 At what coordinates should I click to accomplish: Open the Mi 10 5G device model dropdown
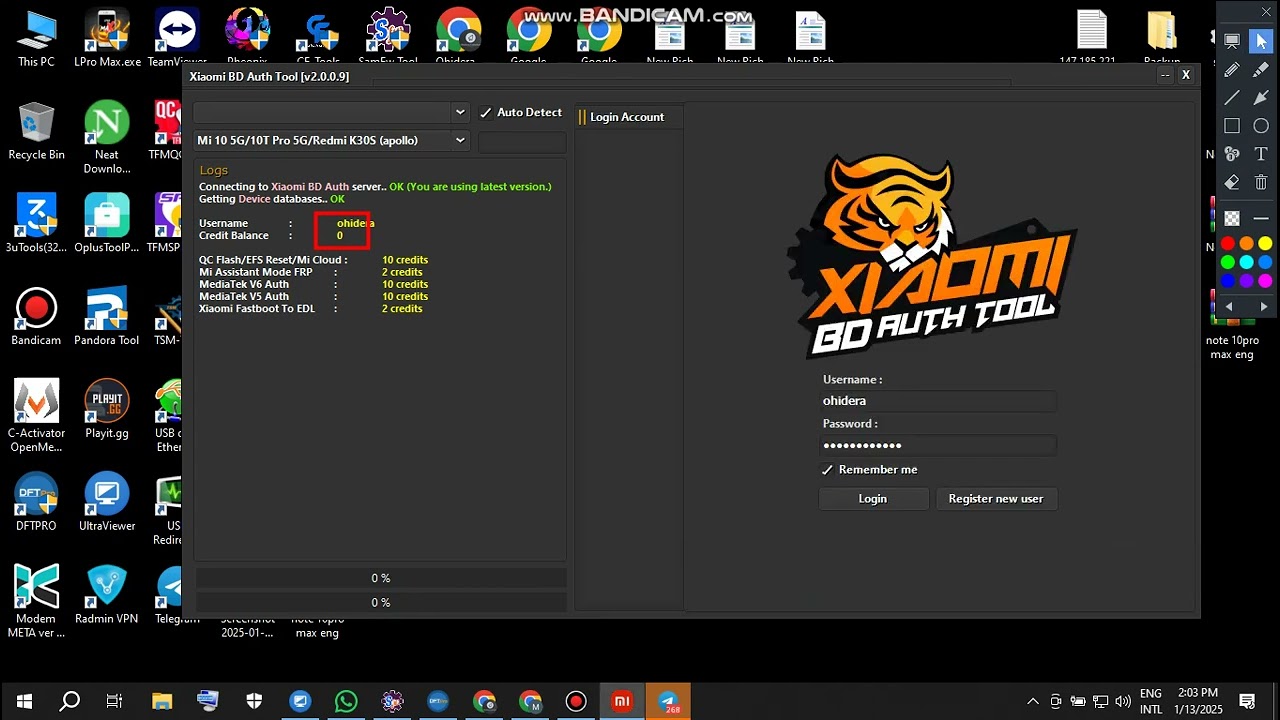pyautogui.click(x=331, y=140)
